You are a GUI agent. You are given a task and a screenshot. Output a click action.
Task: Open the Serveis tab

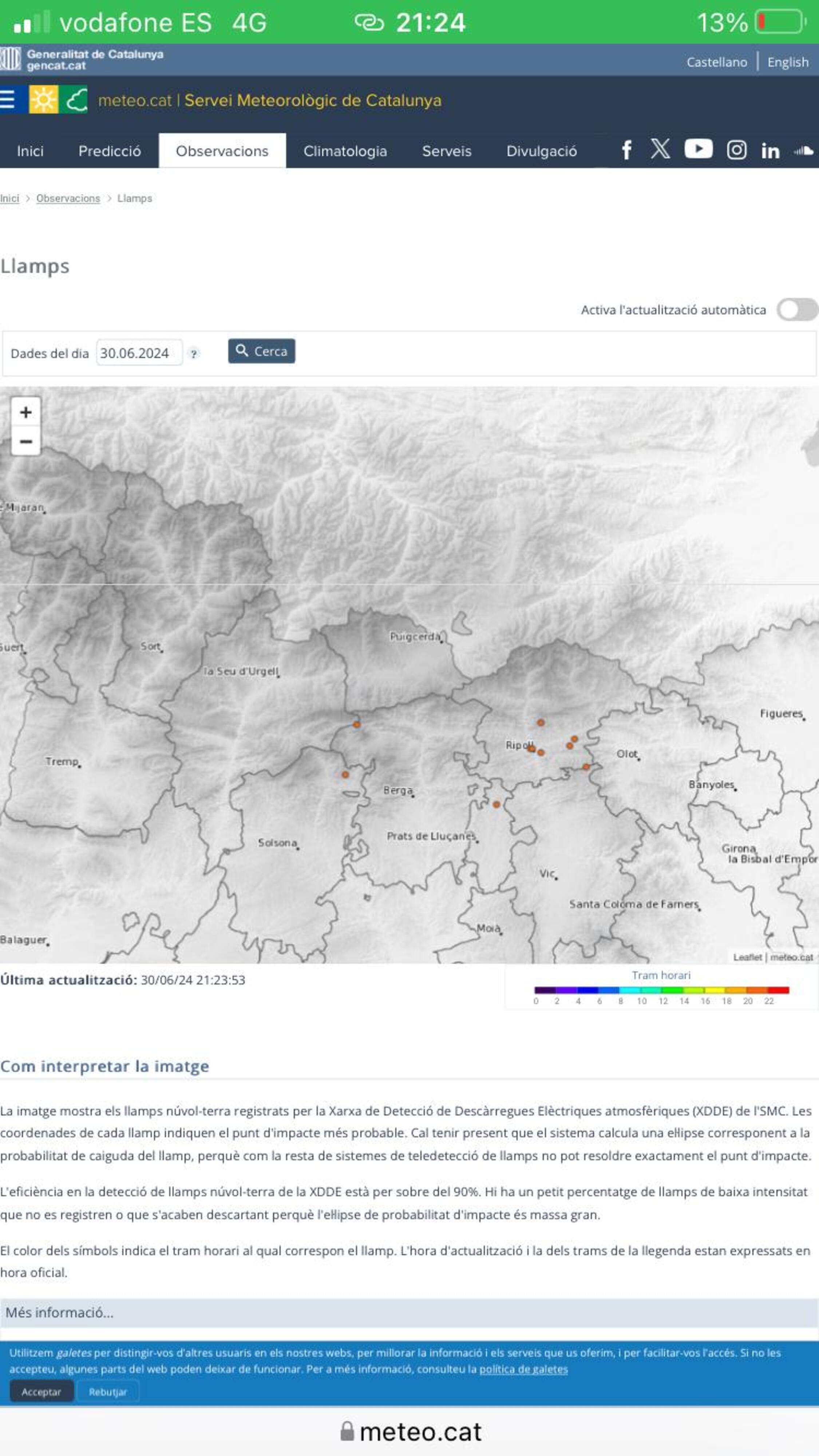click(x=447, y=151)
